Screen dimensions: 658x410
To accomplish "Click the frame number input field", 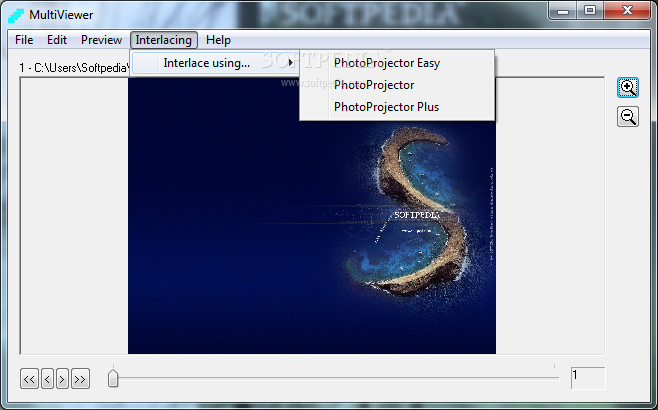I will coord(588,378).
